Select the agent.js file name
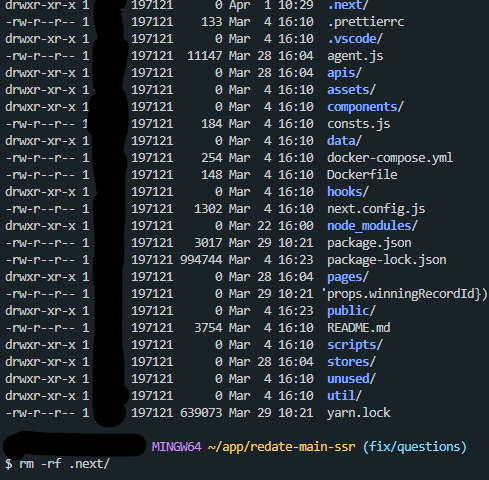This screenshot has width=489, height=480. coord(355,56)
